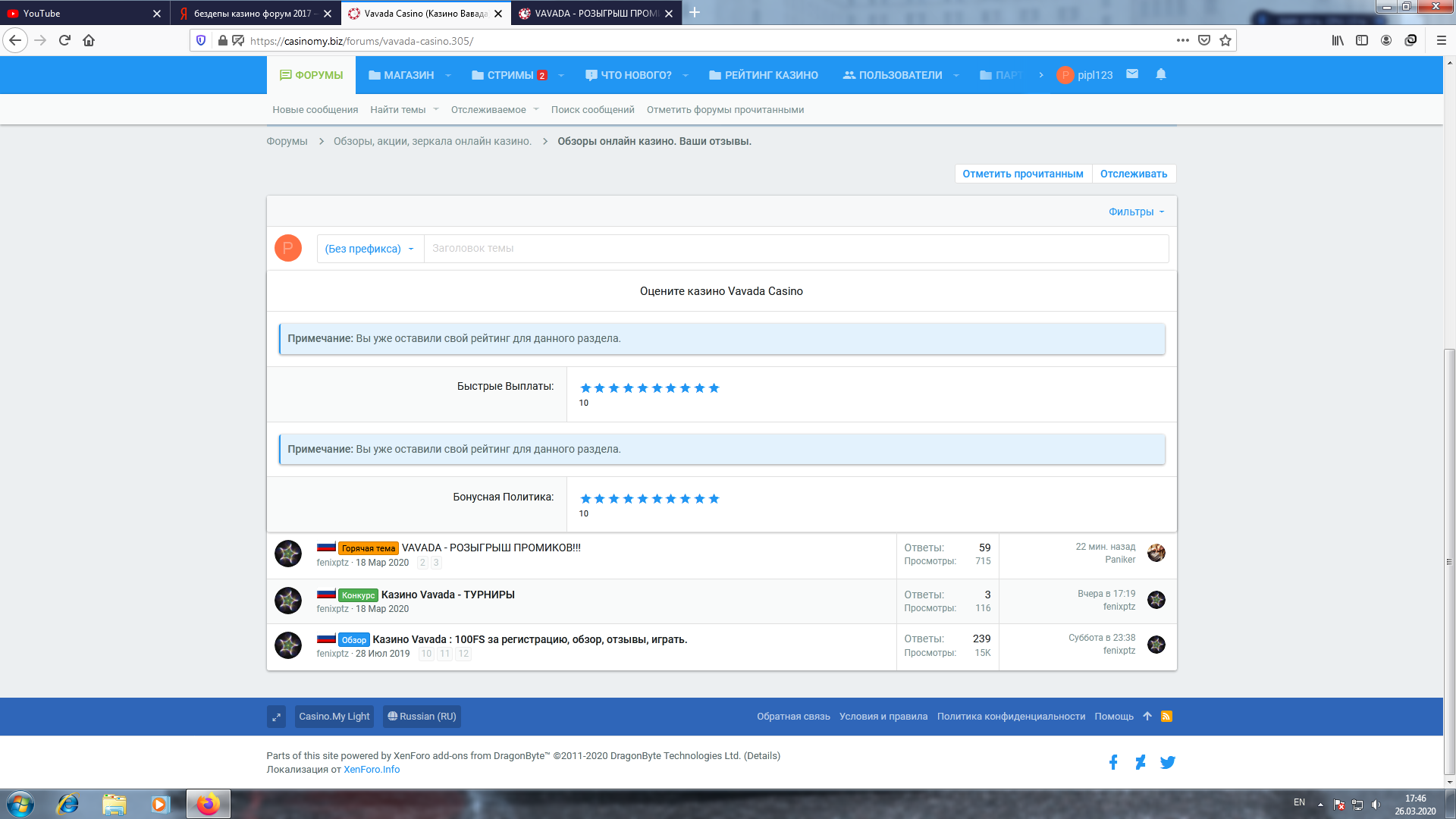
Task: Open the media player on the taskbar
Action: click(160, 804)
